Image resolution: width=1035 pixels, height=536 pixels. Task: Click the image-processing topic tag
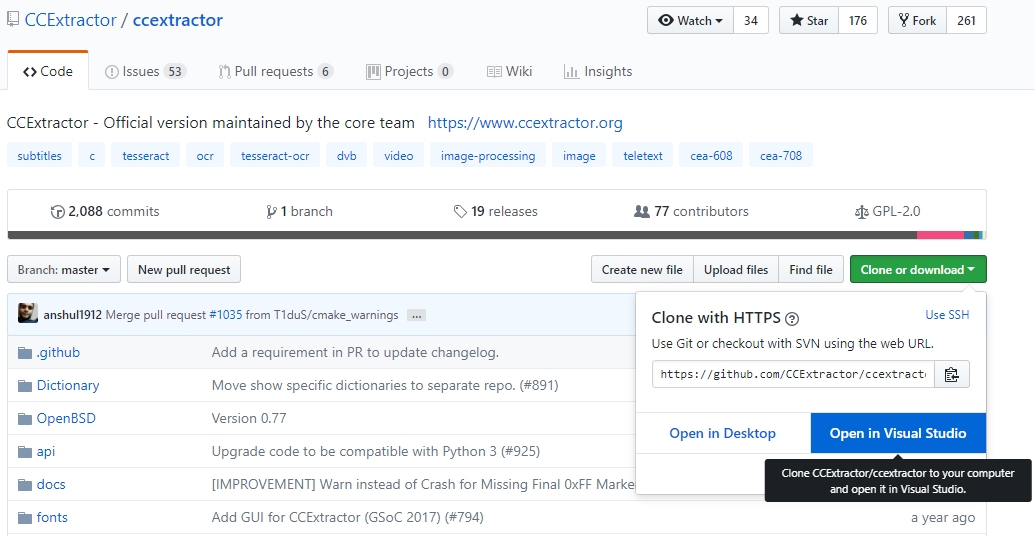click(x=488, y=156)
